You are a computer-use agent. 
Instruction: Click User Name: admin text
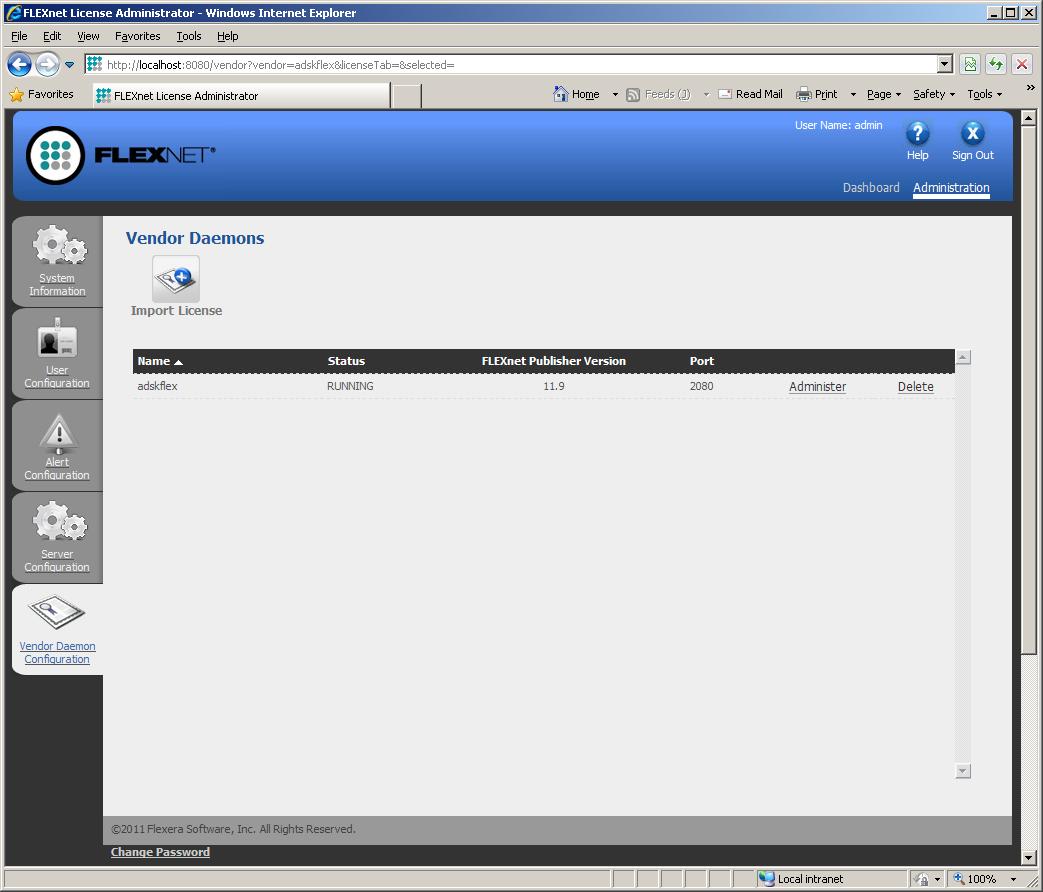pos(838,125)
